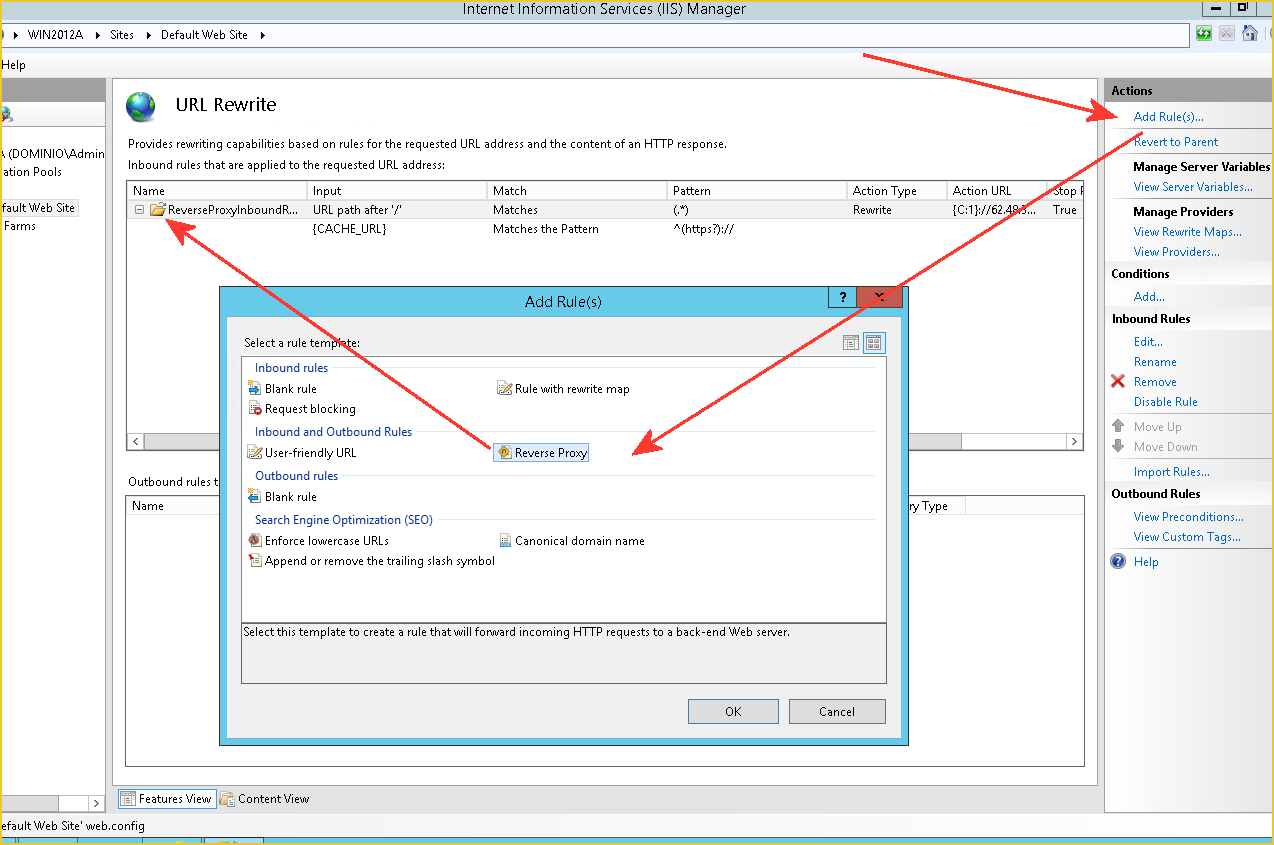Click the "Matches the Pattern" cell

(546, 229)
